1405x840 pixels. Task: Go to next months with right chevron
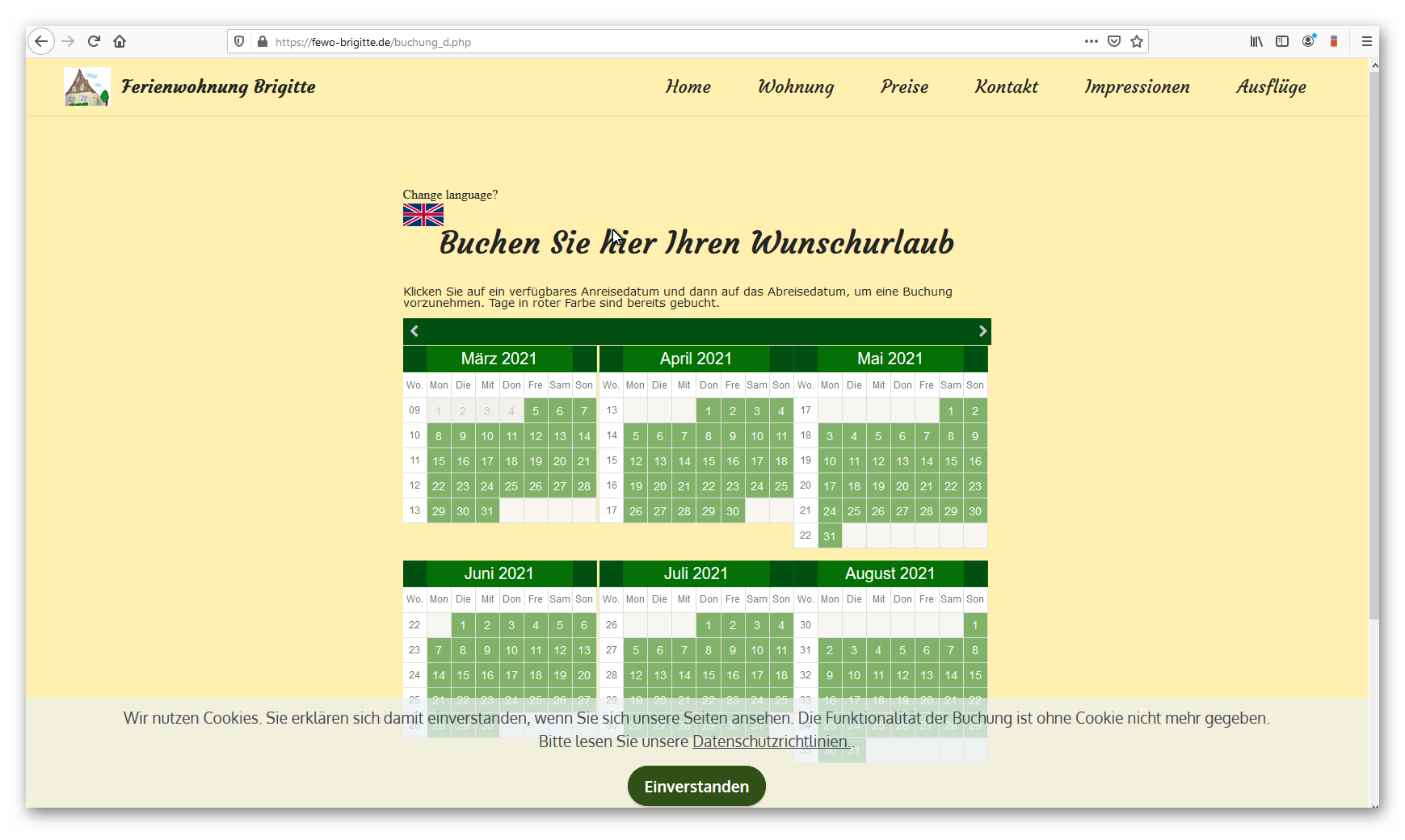982,331
